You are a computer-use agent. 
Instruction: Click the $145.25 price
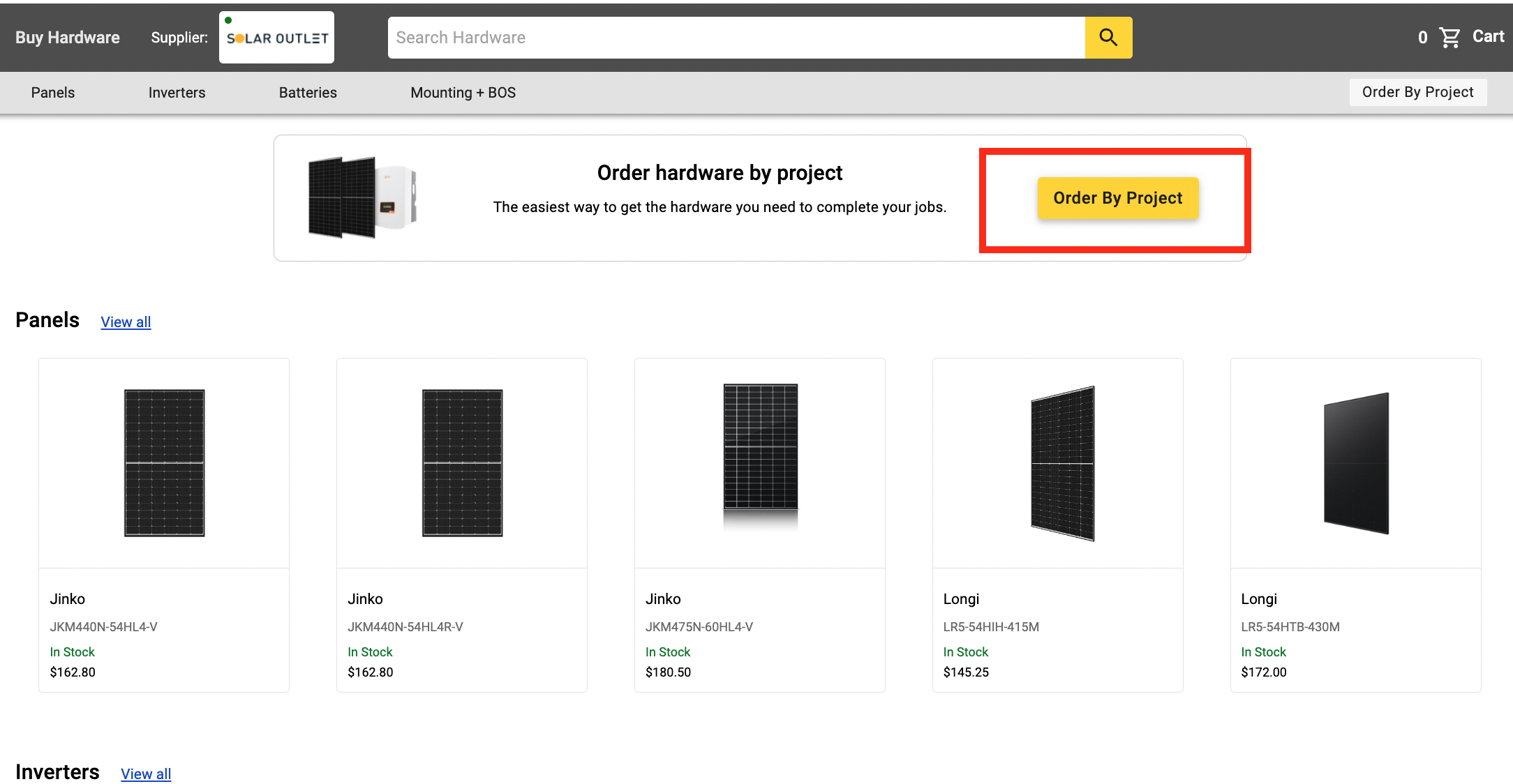pos(966,672)
